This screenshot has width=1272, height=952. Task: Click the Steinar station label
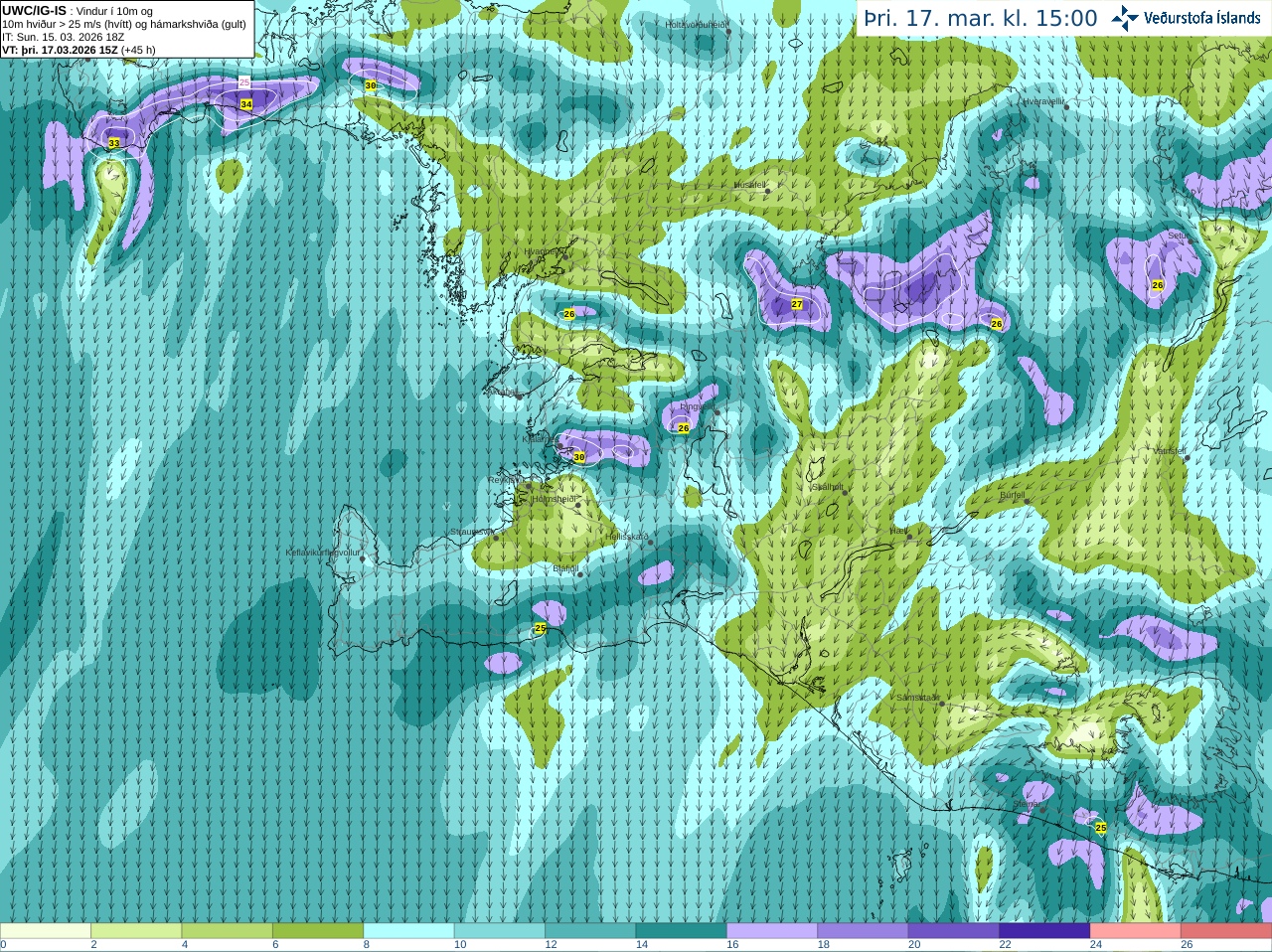point(1027,804)
